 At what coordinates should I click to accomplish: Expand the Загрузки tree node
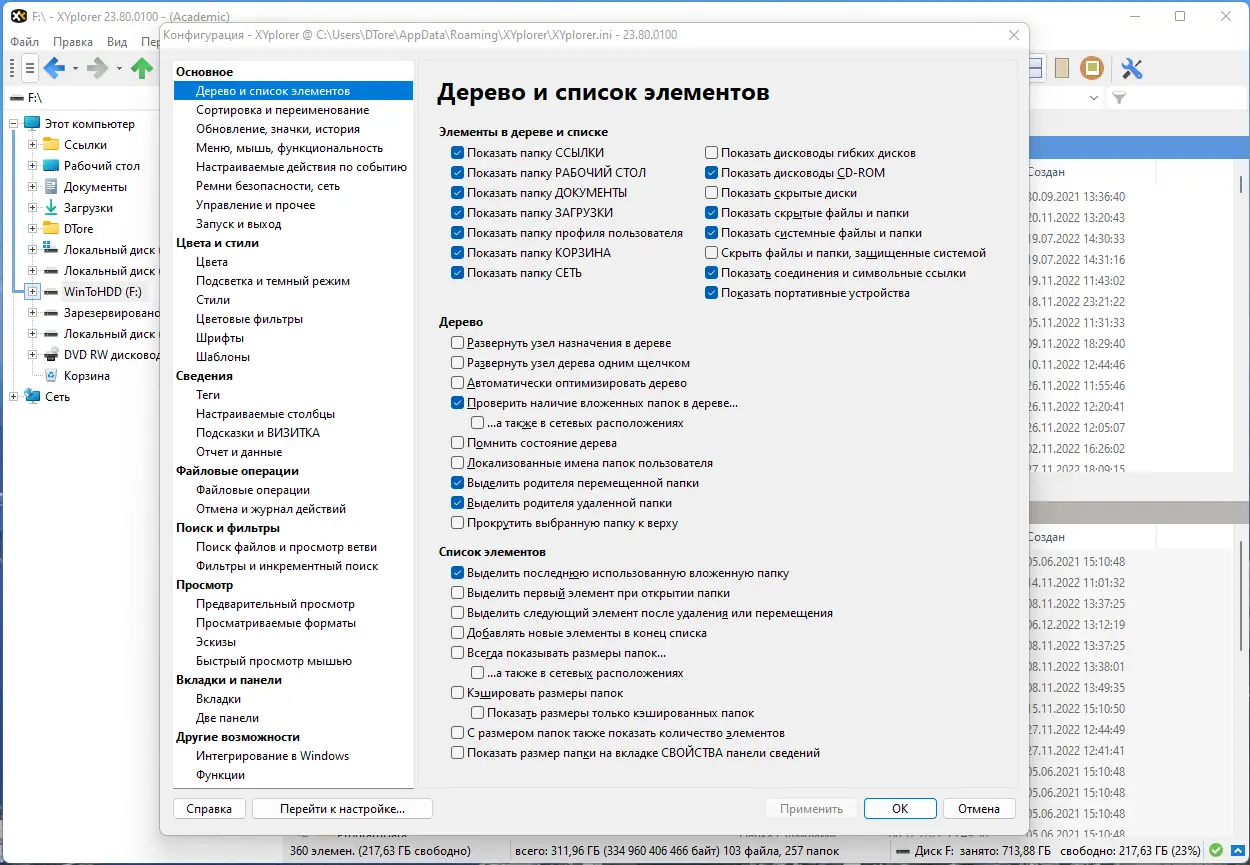click(x=32, y=208)
